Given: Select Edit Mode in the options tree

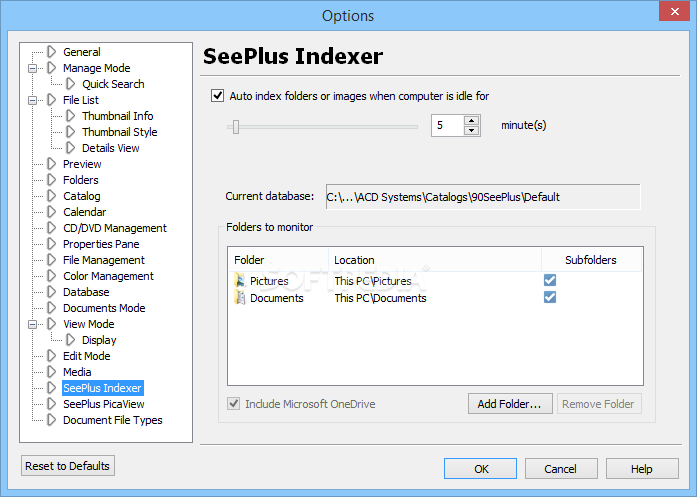Looking at the screenshot, I should click(x=87, y=356).
